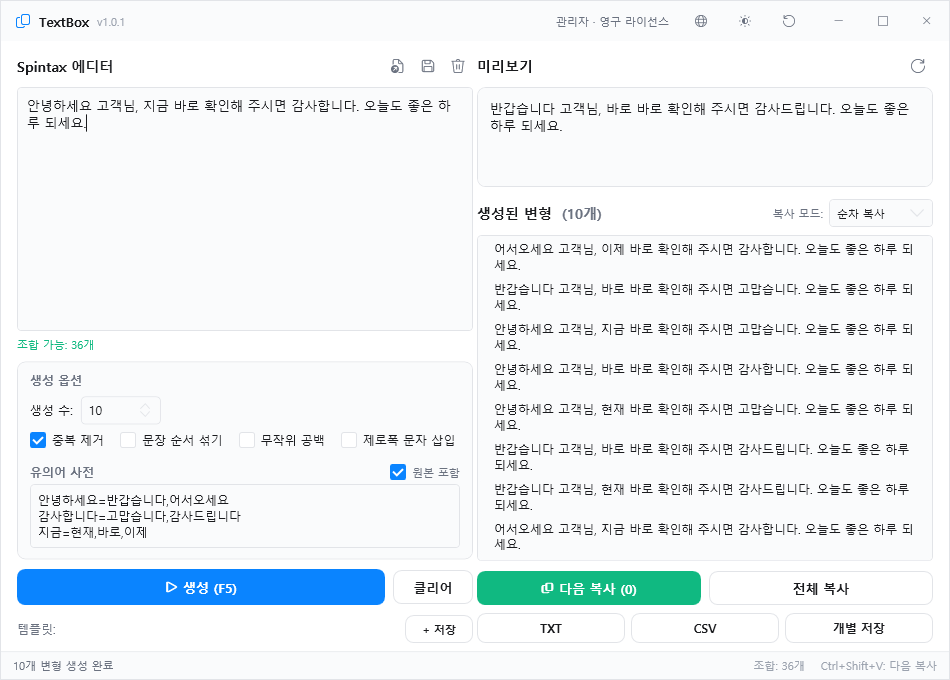Click the TextBox app logo icon
Image resolution: width=950 pixels, height=680 pixels.
pos(23,22)
